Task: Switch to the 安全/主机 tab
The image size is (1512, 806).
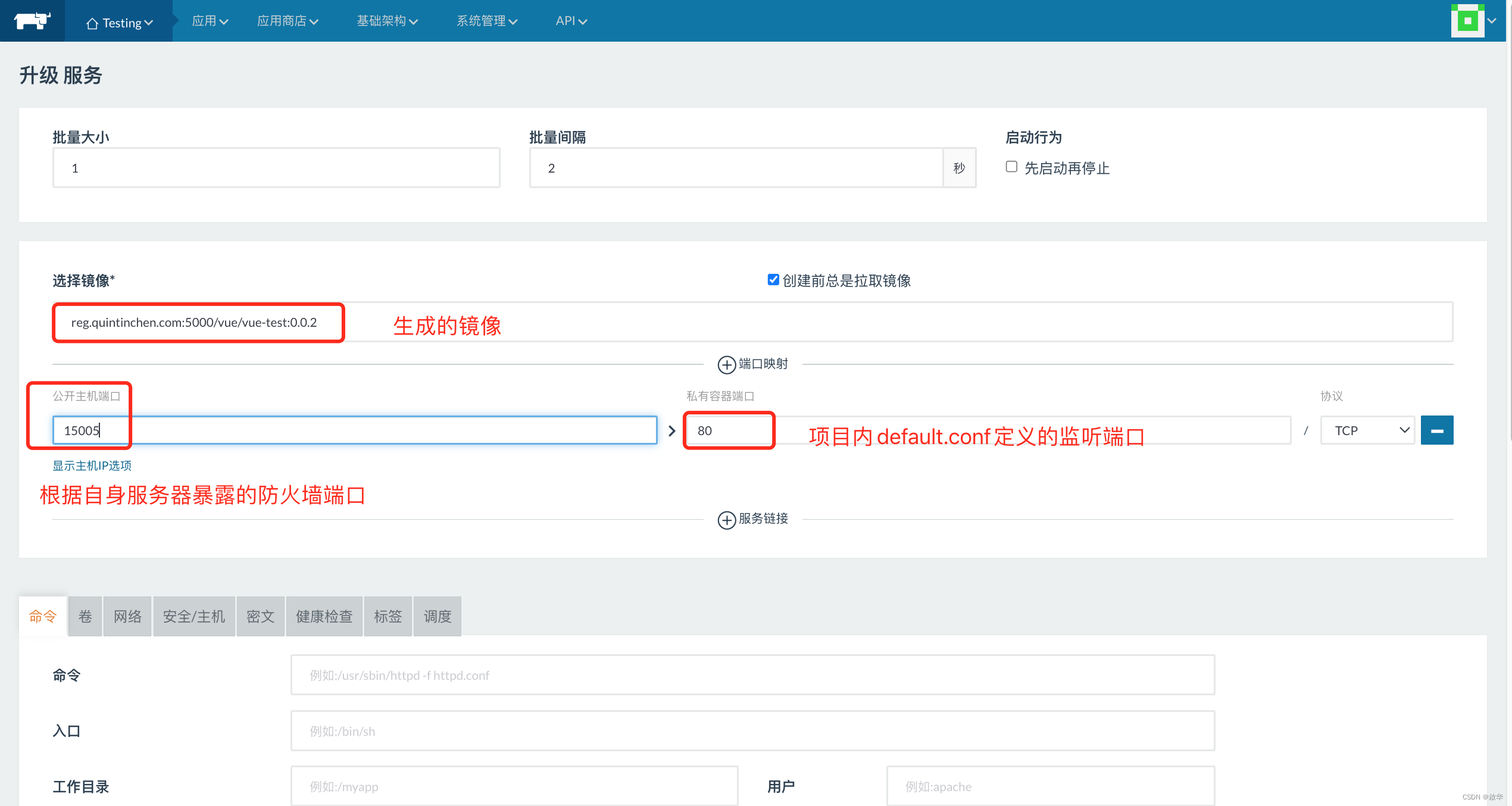Action: point(194,616)
